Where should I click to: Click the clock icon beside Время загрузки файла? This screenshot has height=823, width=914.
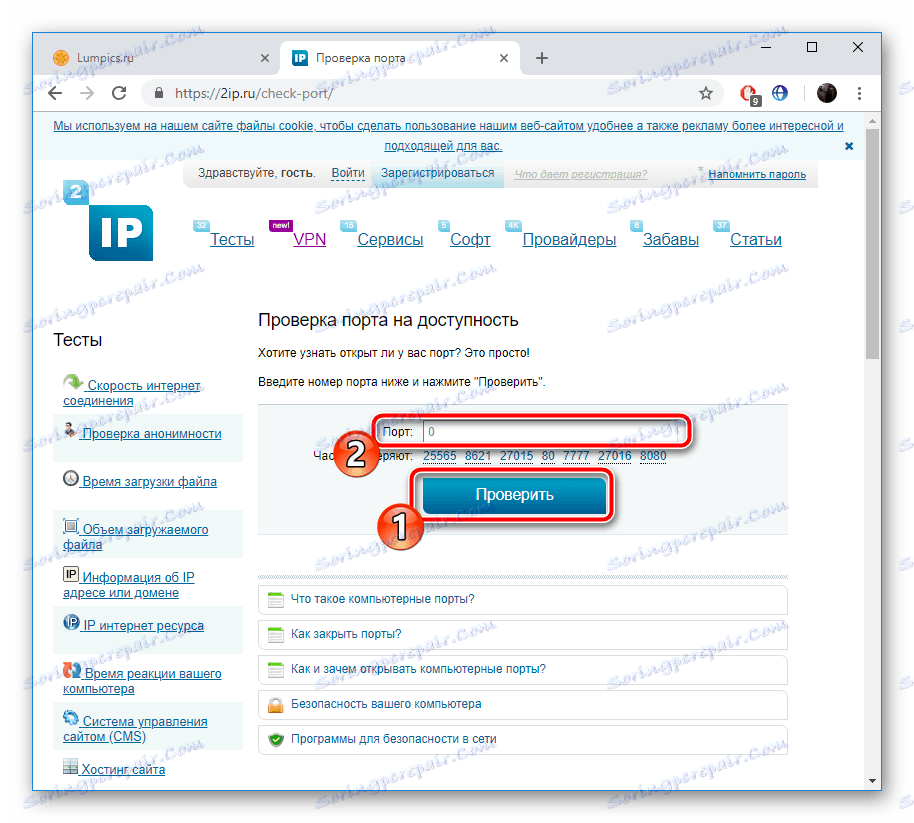pos(70,478)
